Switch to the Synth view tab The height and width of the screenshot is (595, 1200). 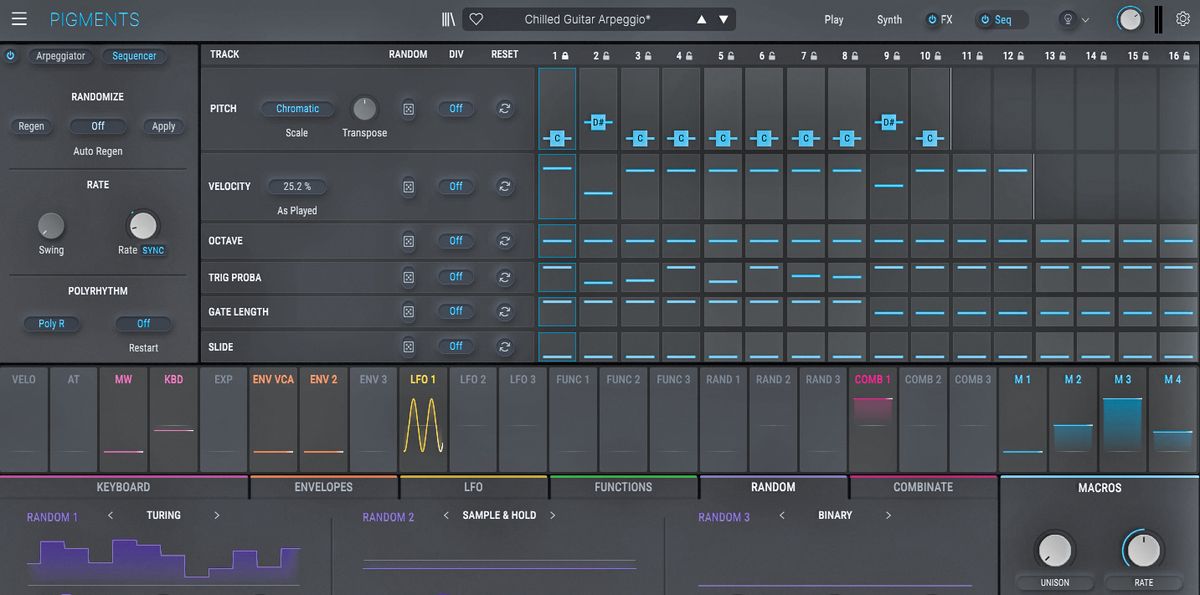click(888, 18)
